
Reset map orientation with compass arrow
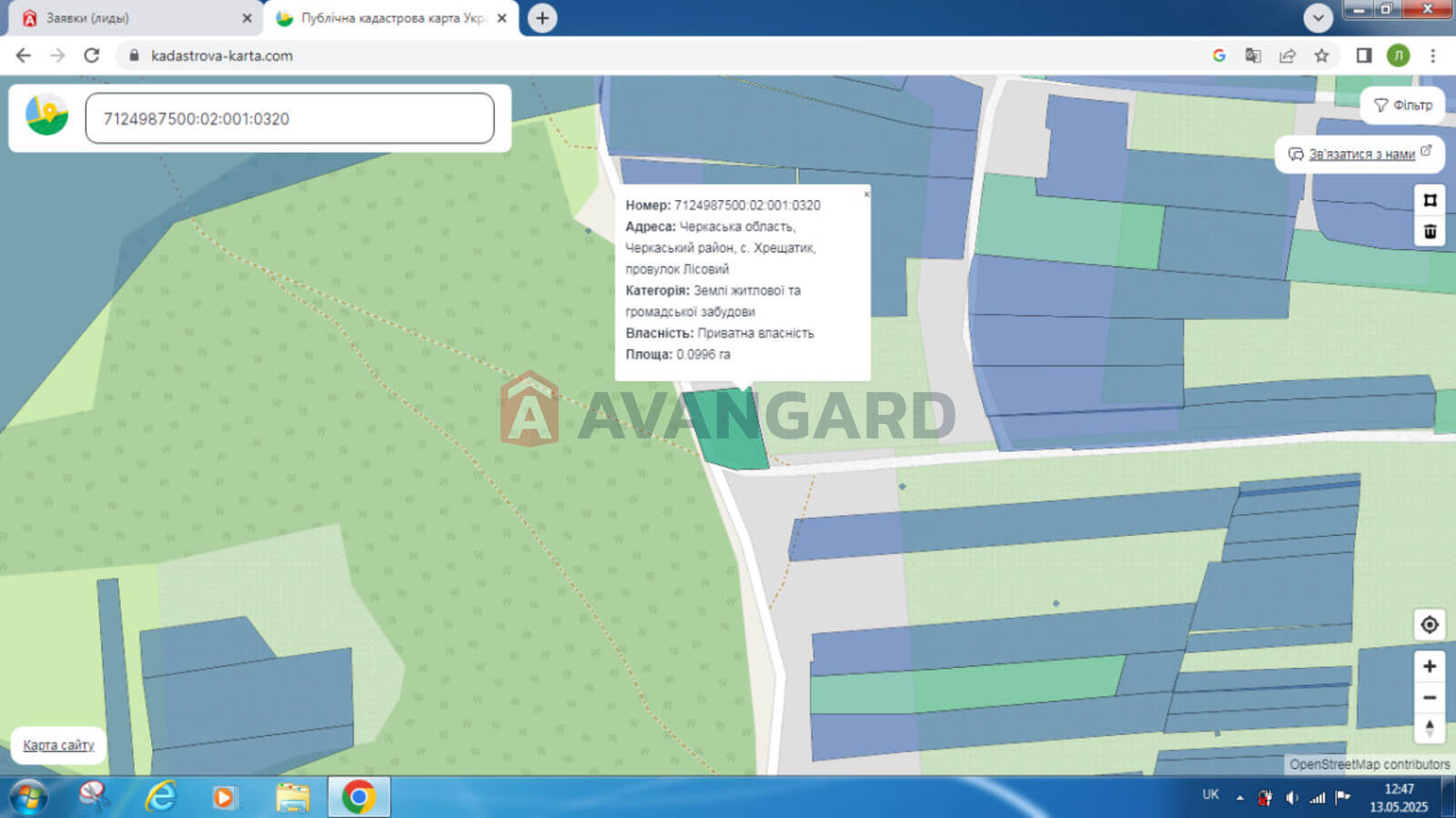pyautogui.click(x=1430, y=728)
